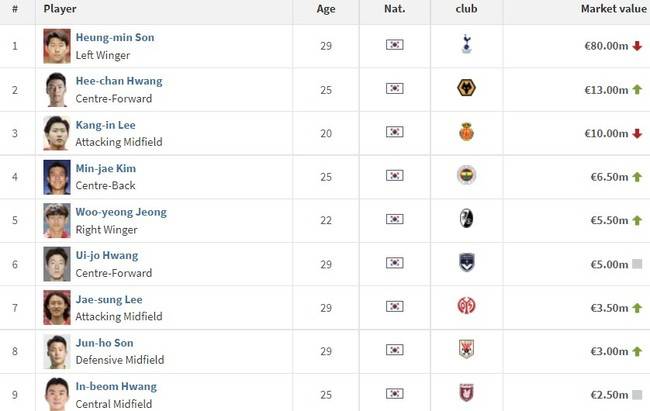650x411 pixels.
Task: Sort table by Age column header
Action: point(326,9)
